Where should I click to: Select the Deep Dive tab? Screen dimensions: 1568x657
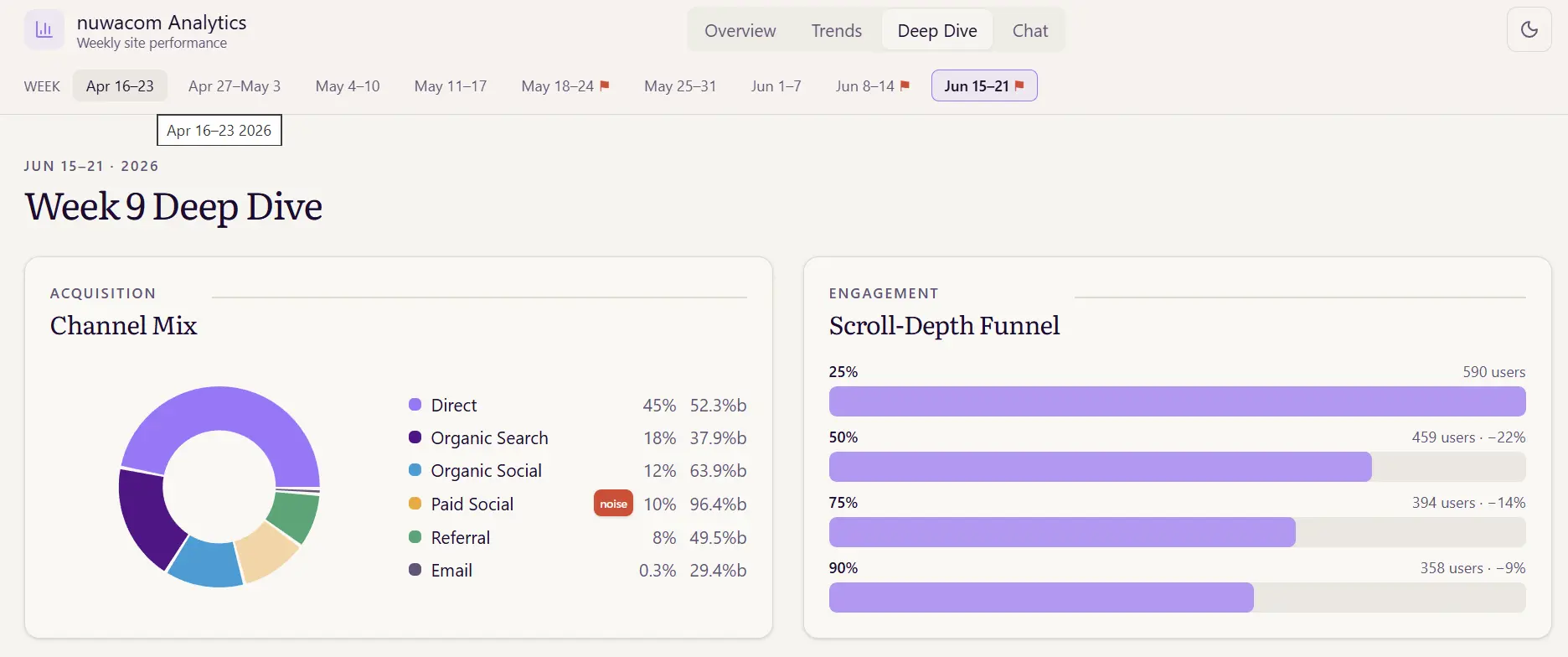pos(937,31)
